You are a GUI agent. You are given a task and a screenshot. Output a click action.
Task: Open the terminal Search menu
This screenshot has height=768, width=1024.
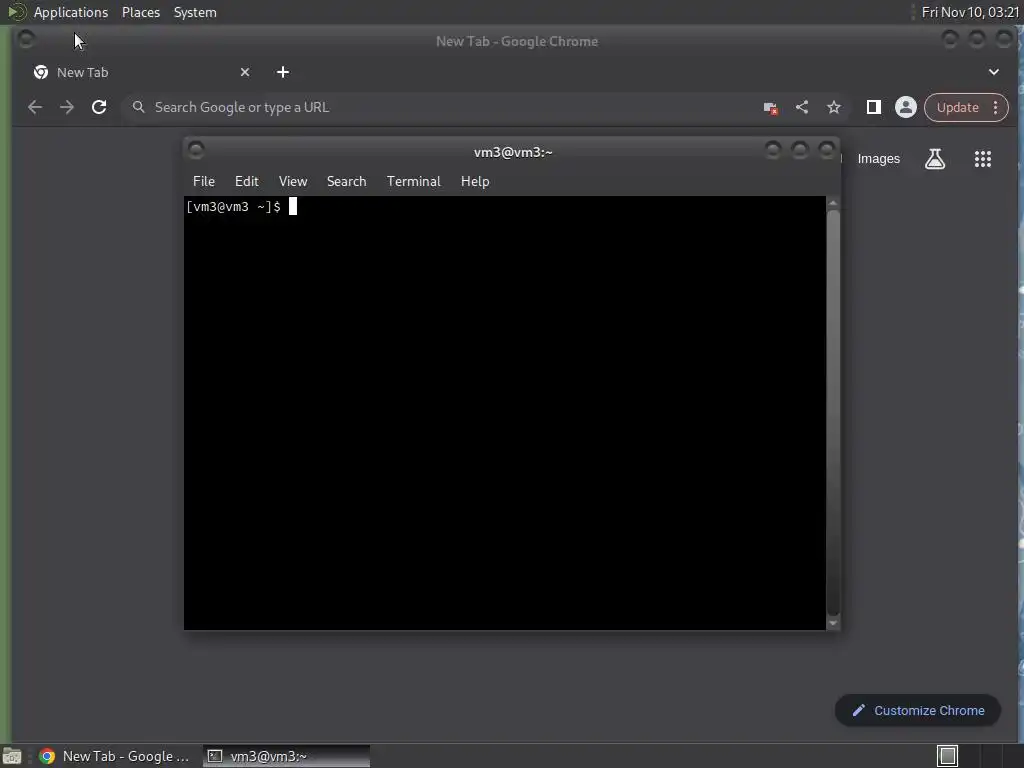point(346,181)
